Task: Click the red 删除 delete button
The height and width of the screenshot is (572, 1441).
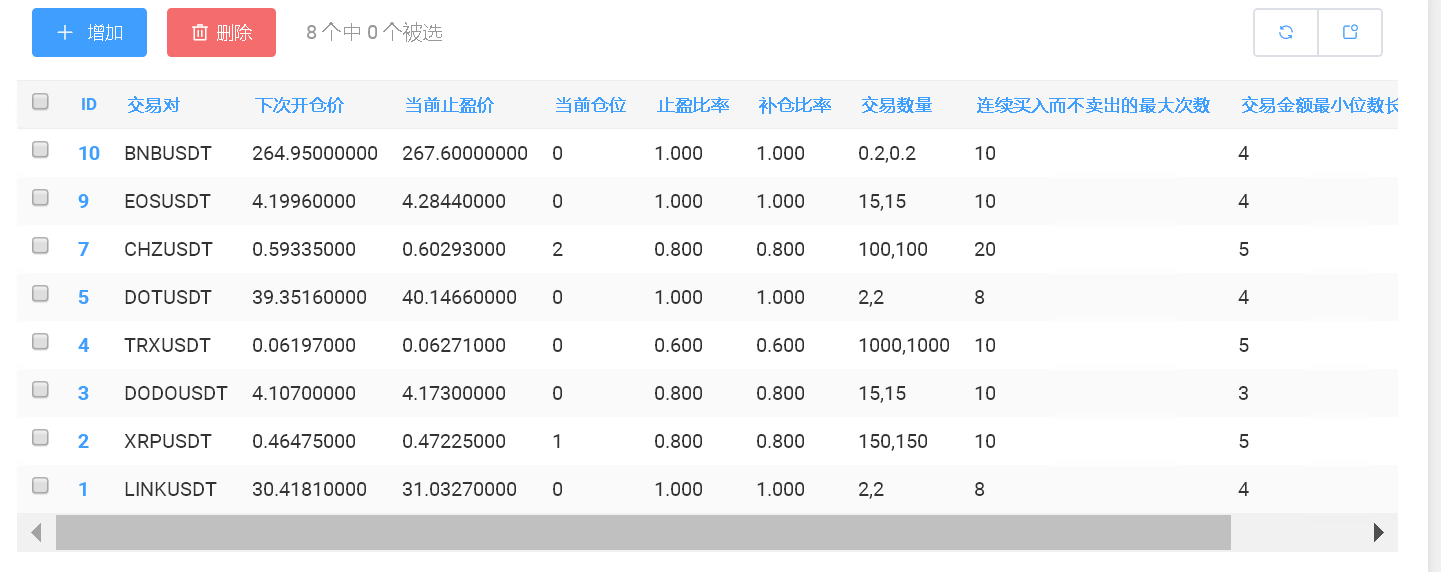Action: [221, 32]
